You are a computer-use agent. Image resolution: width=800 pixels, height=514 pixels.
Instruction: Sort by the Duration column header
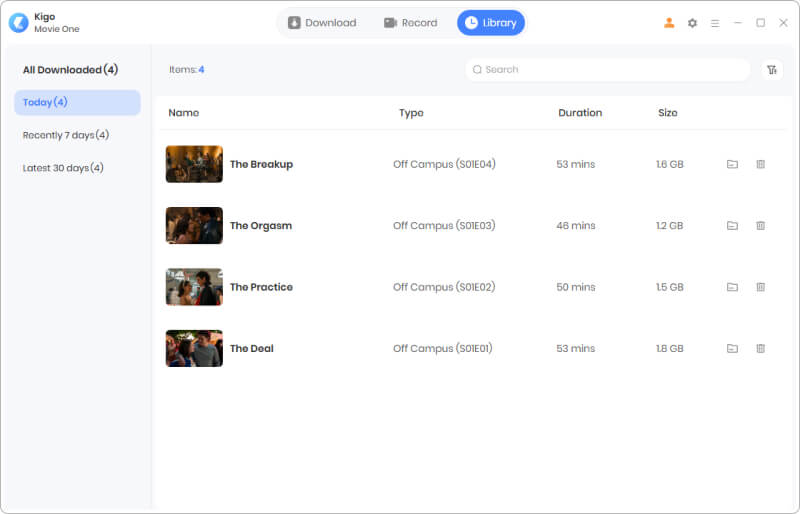coord(580,113)
